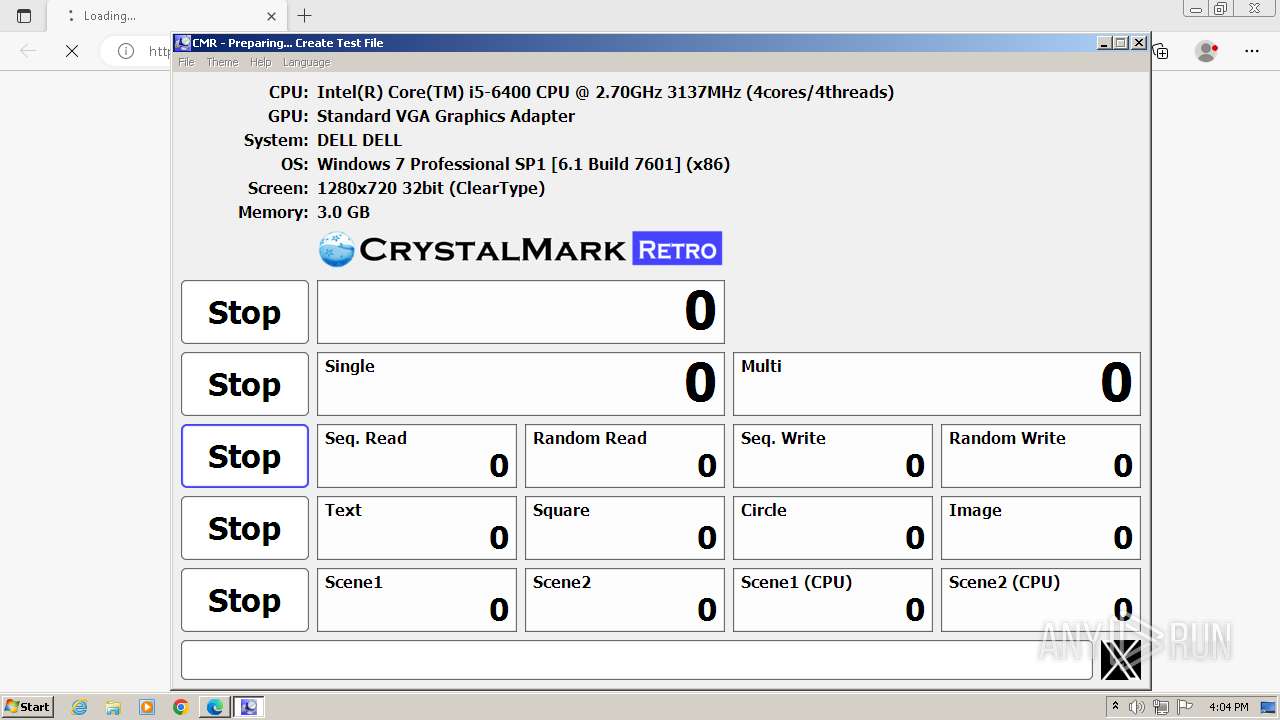Switch to Microsoft Edge in the taskbar
This screenshot has height=720, width=1280.
pyautogui.click(x=215, y=707)
